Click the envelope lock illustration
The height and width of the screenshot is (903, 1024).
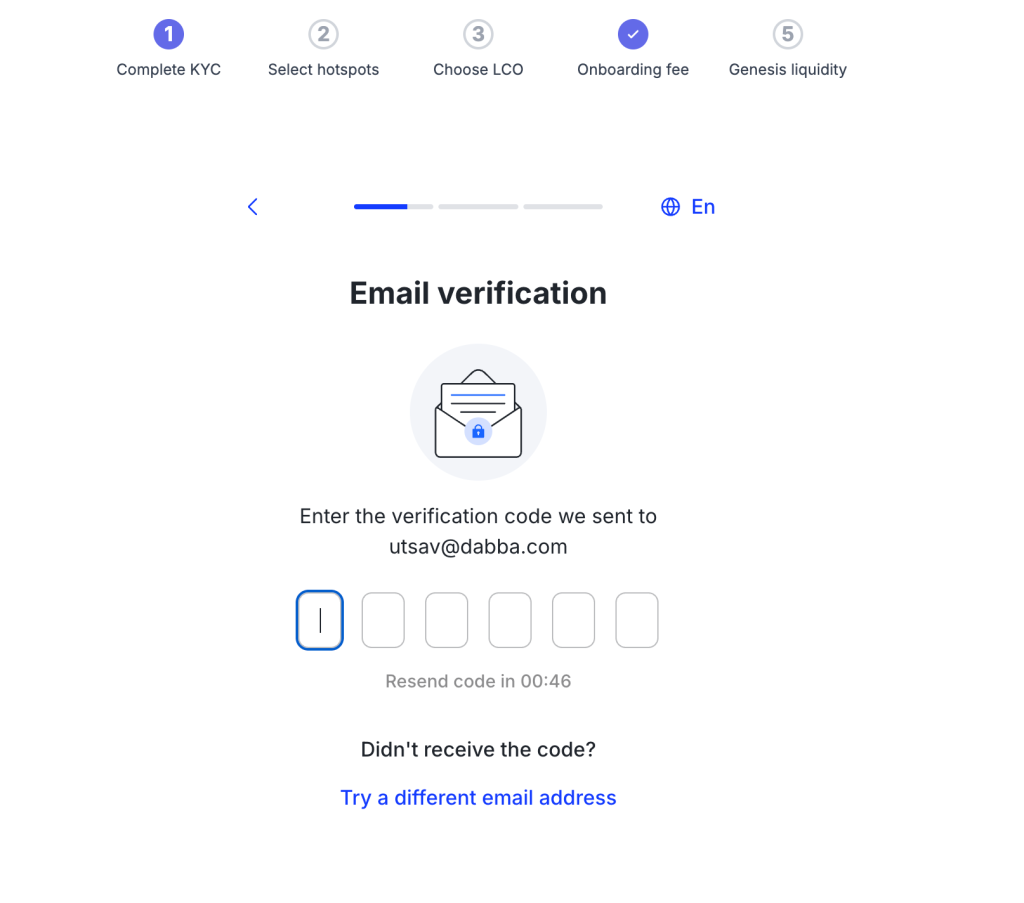[x=478, y=412]
